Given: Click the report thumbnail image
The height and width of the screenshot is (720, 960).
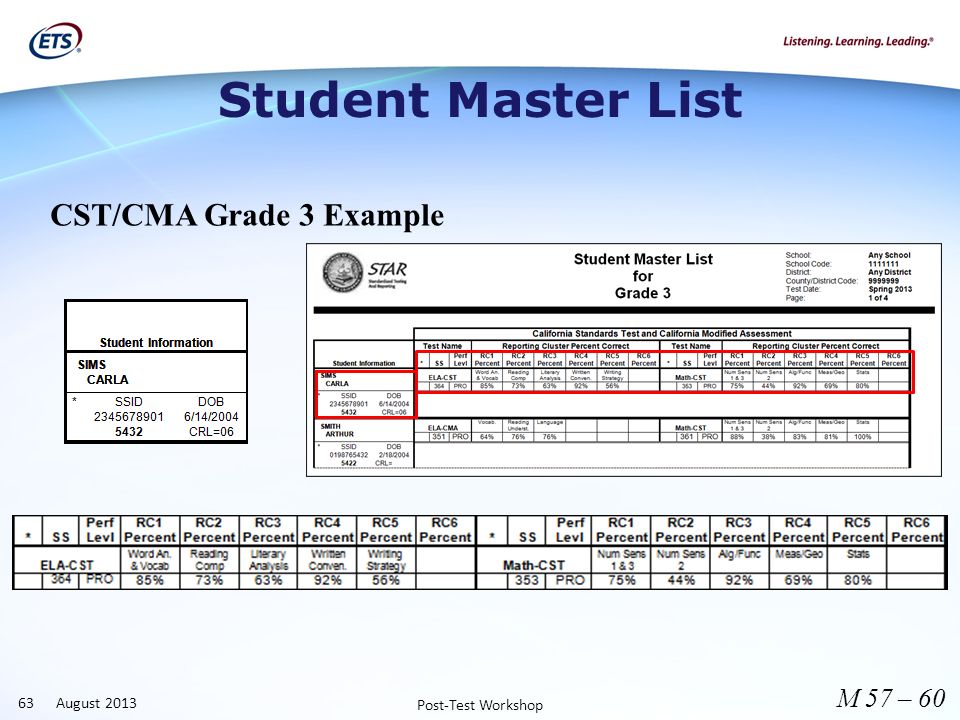Looking at the screenshot, I should click(623, 359).
